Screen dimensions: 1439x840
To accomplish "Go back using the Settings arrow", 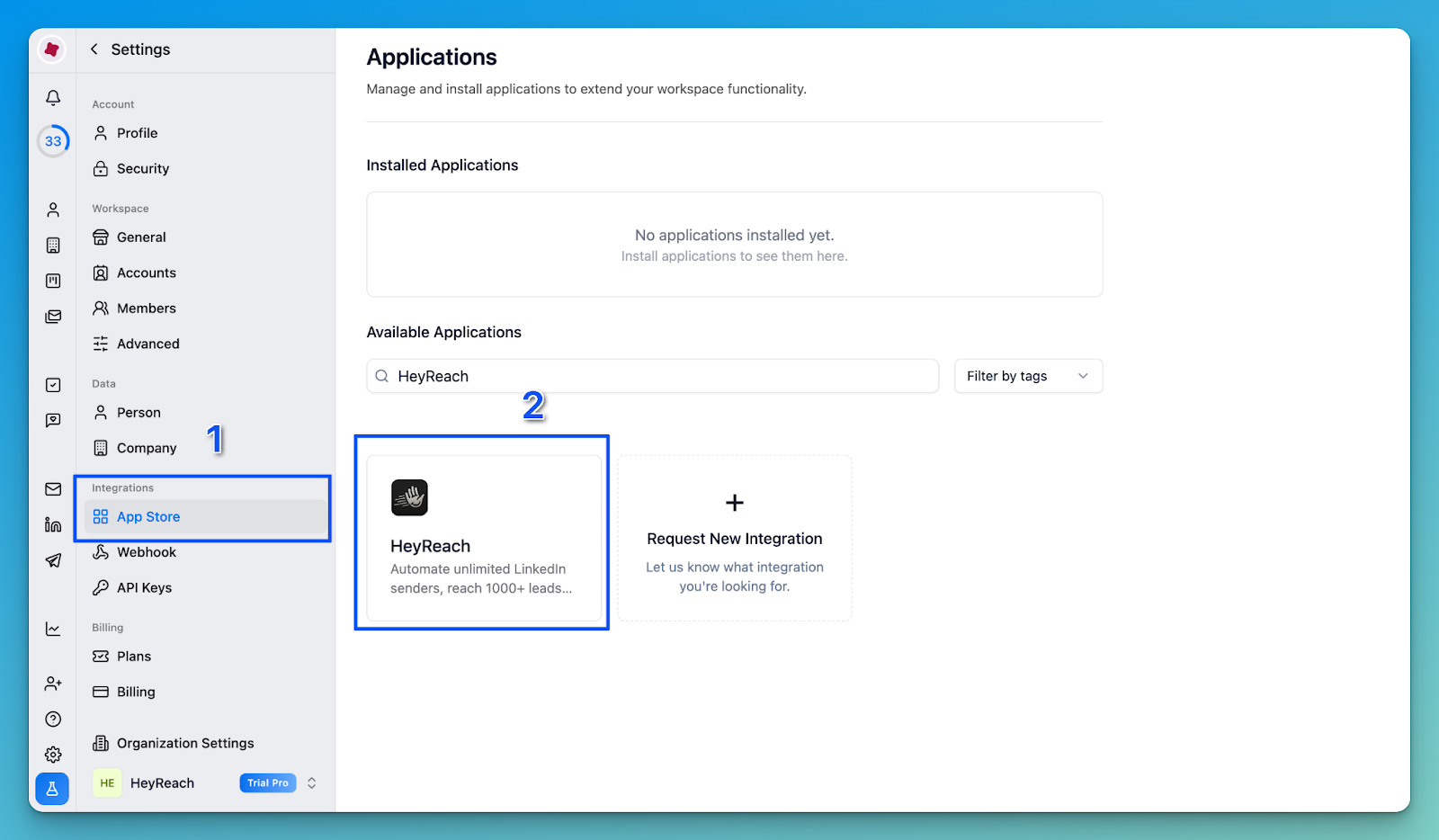I will click(94, 49).
